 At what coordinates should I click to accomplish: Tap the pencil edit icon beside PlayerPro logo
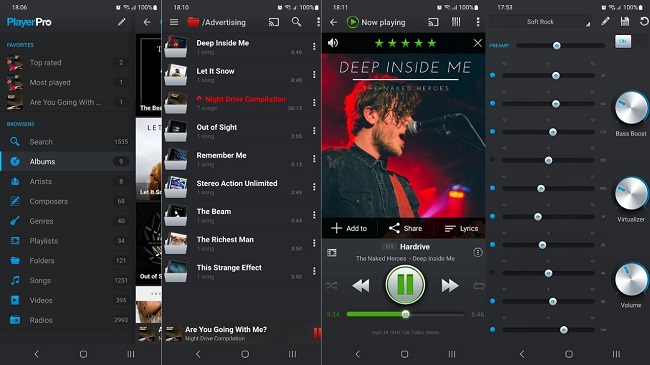point(121,22)
